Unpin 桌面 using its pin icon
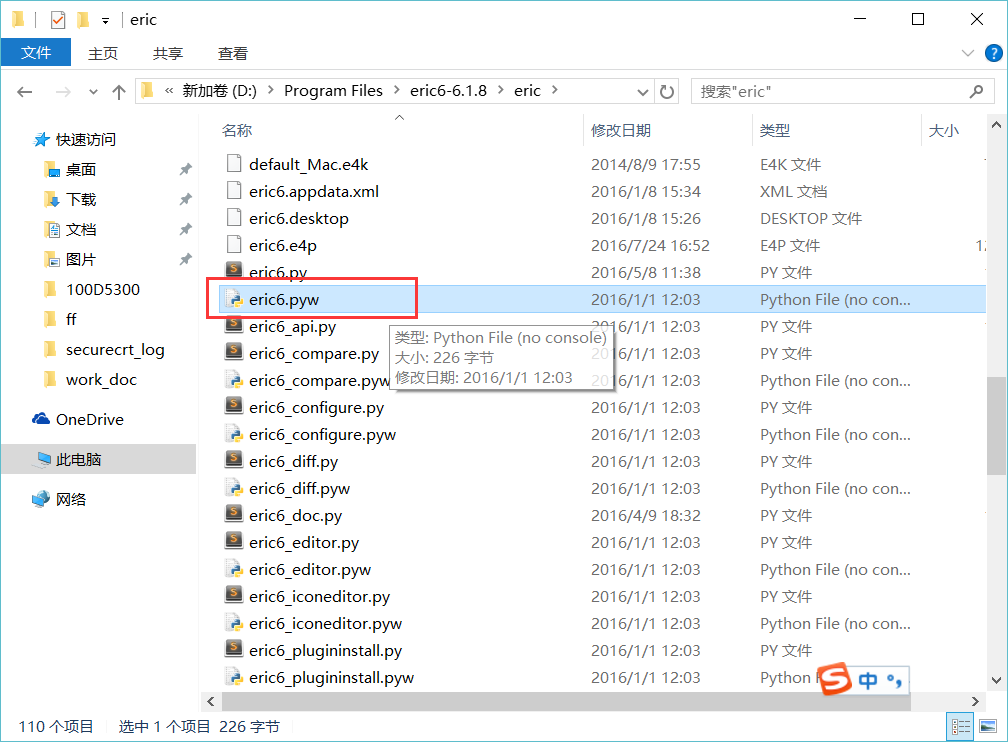The height and width of the screenshot is (742, 1008). click(x=185, y=169)
